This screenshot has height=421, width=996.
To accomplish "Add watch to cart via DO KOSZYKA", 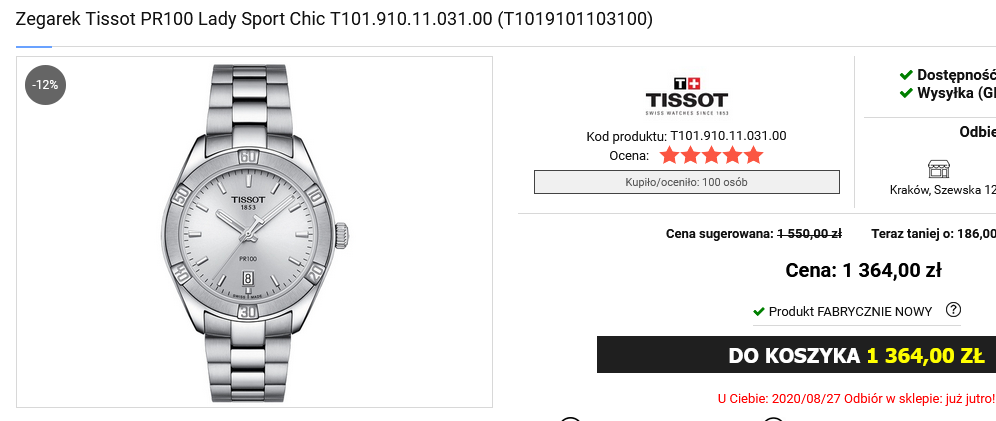I will (x=797, y=355).
